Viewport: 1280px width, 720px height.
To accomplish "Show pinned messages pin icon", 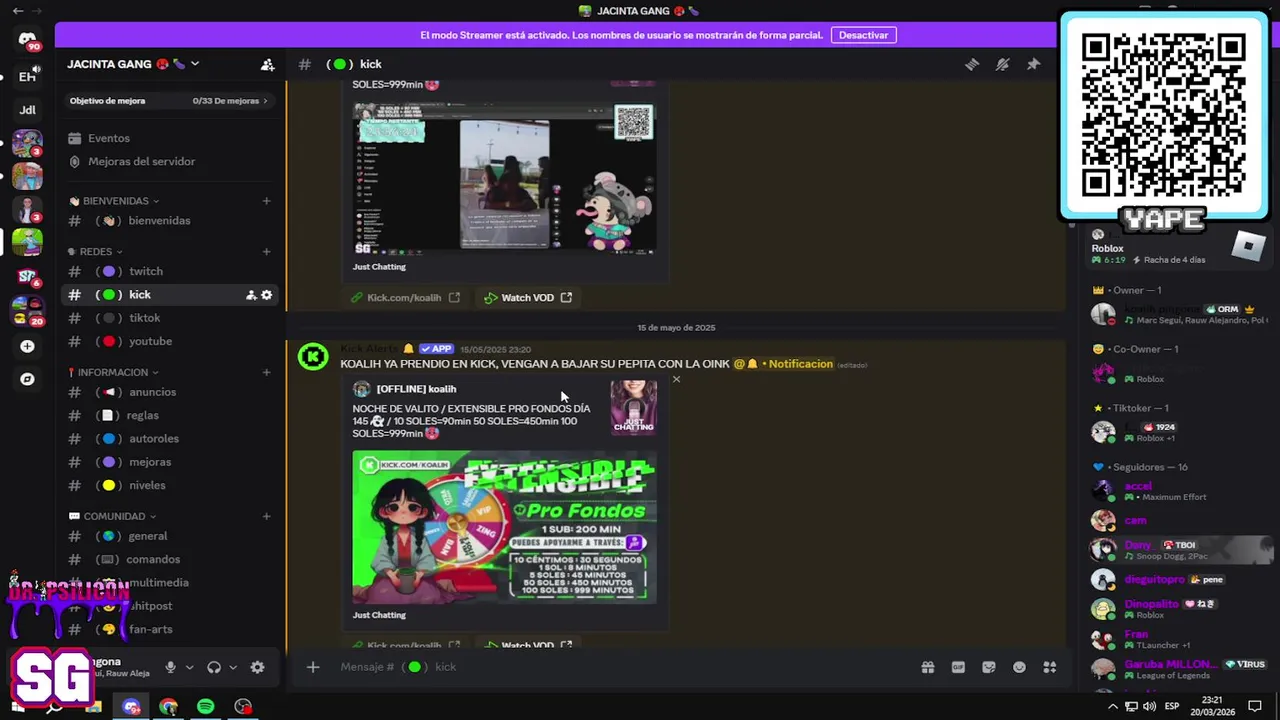I will click(1033, 64).
